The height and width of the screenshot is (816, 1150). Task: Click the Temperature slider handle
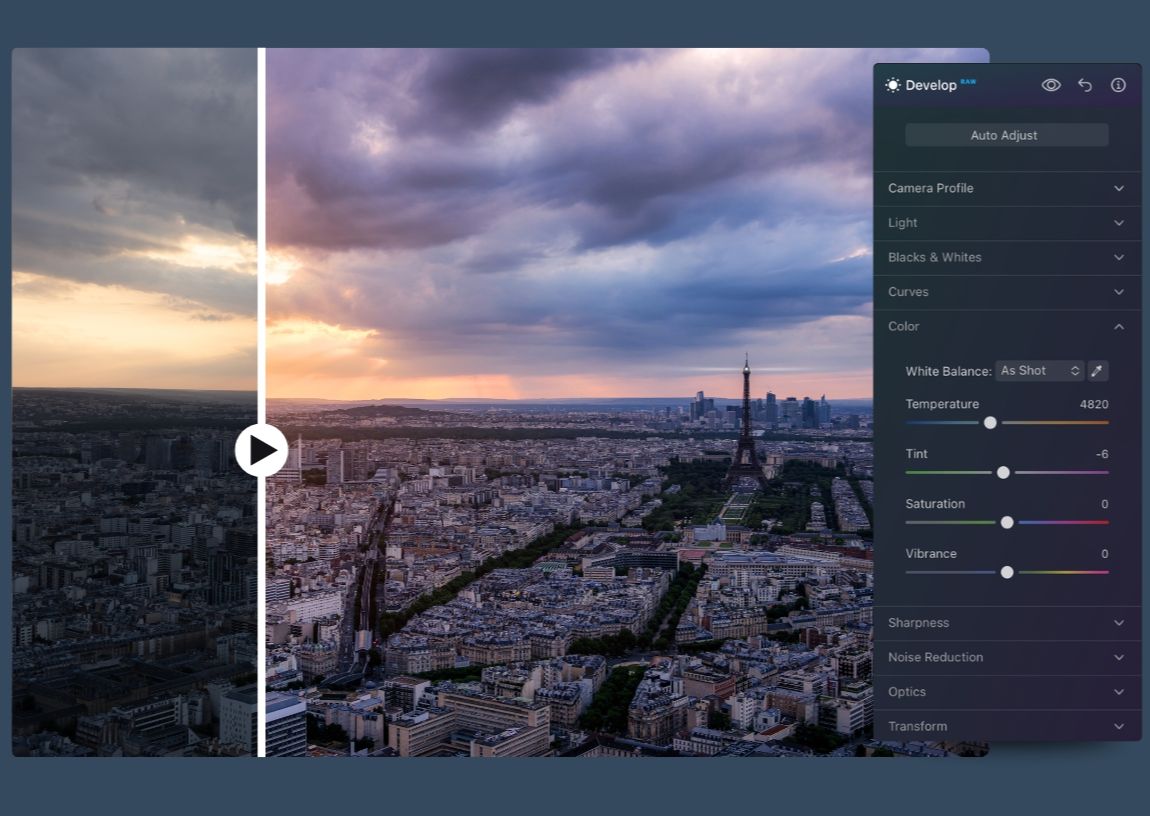pos(990,423)
